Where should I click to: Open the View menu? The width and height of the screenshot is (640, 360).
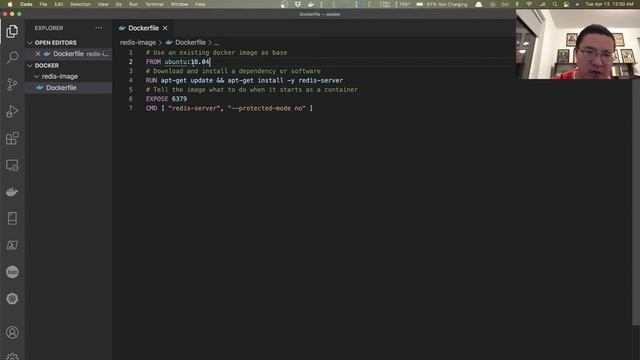(x=103, y=4)
